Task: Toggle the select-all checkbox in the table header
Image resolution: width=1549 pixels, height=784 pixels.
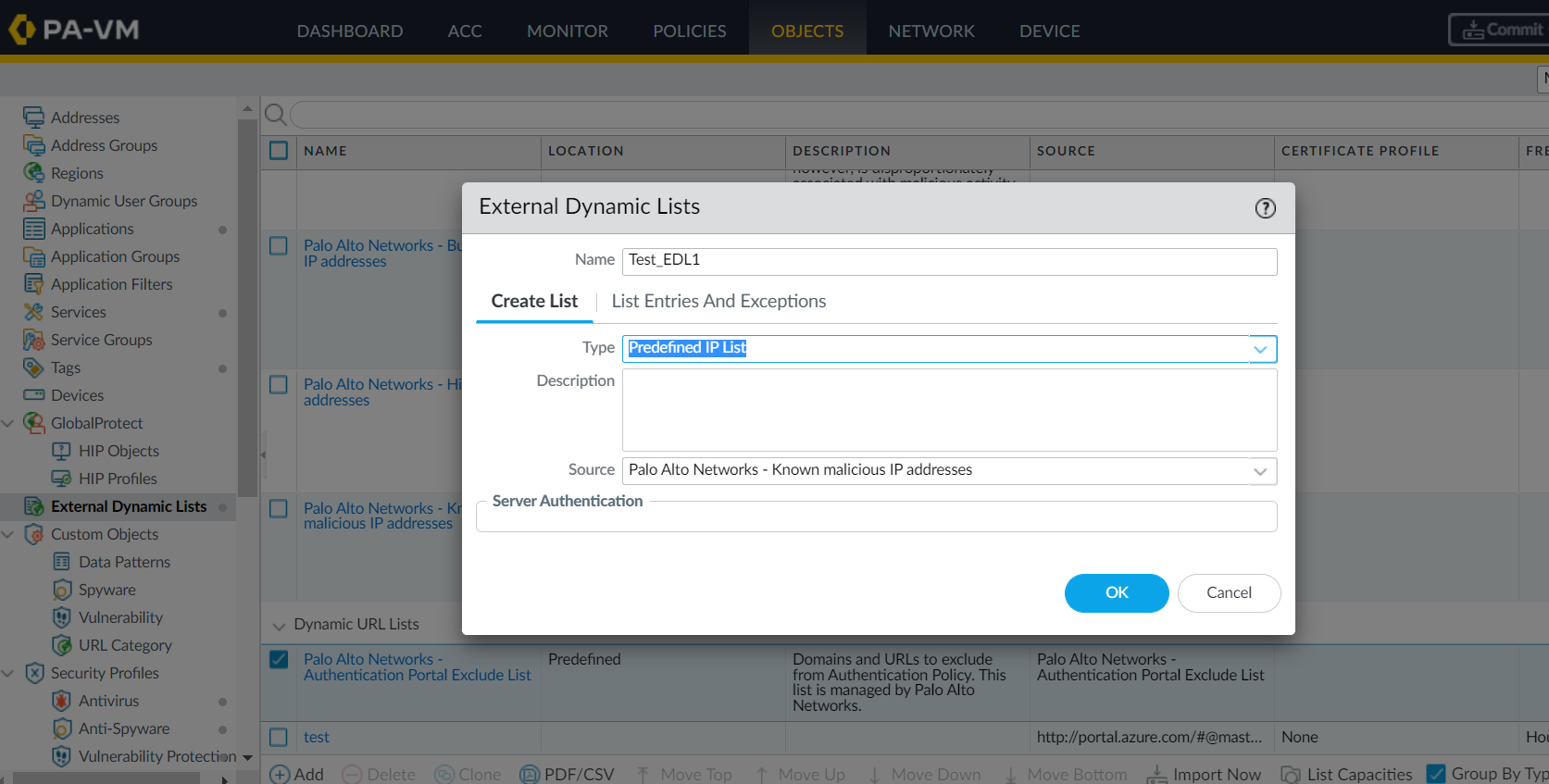Action: [x=279, y=150]
